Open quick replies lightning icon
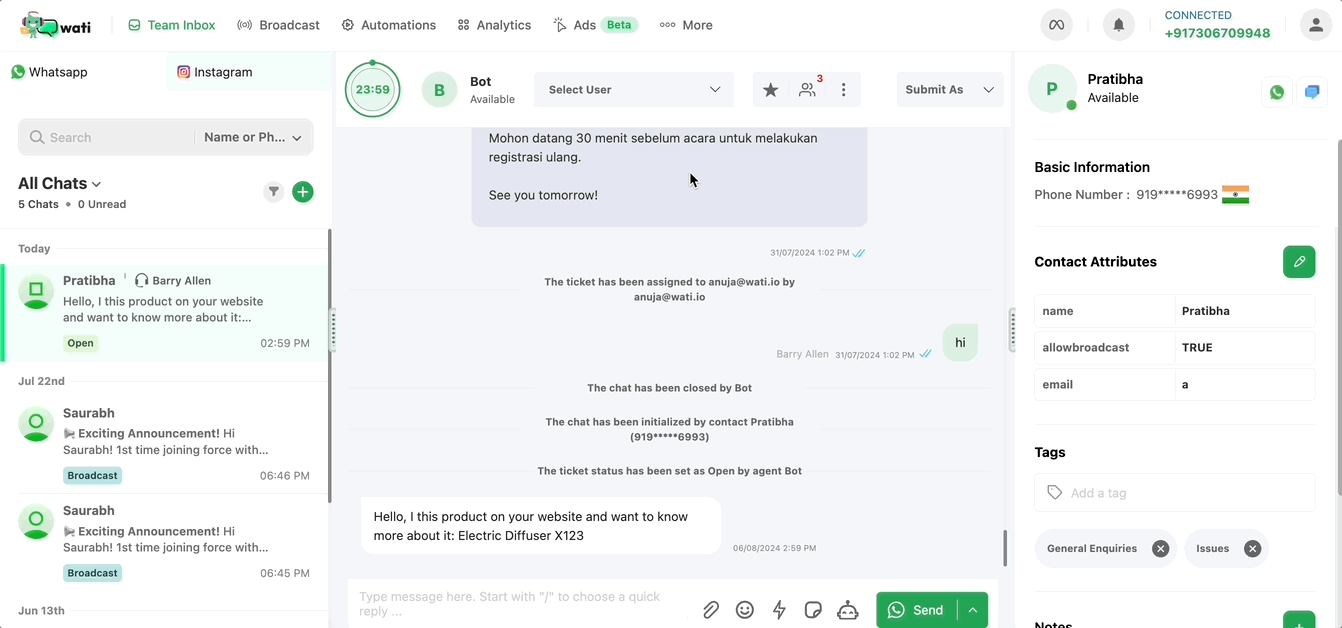1342x628 pixels. [x=779, y=610]
